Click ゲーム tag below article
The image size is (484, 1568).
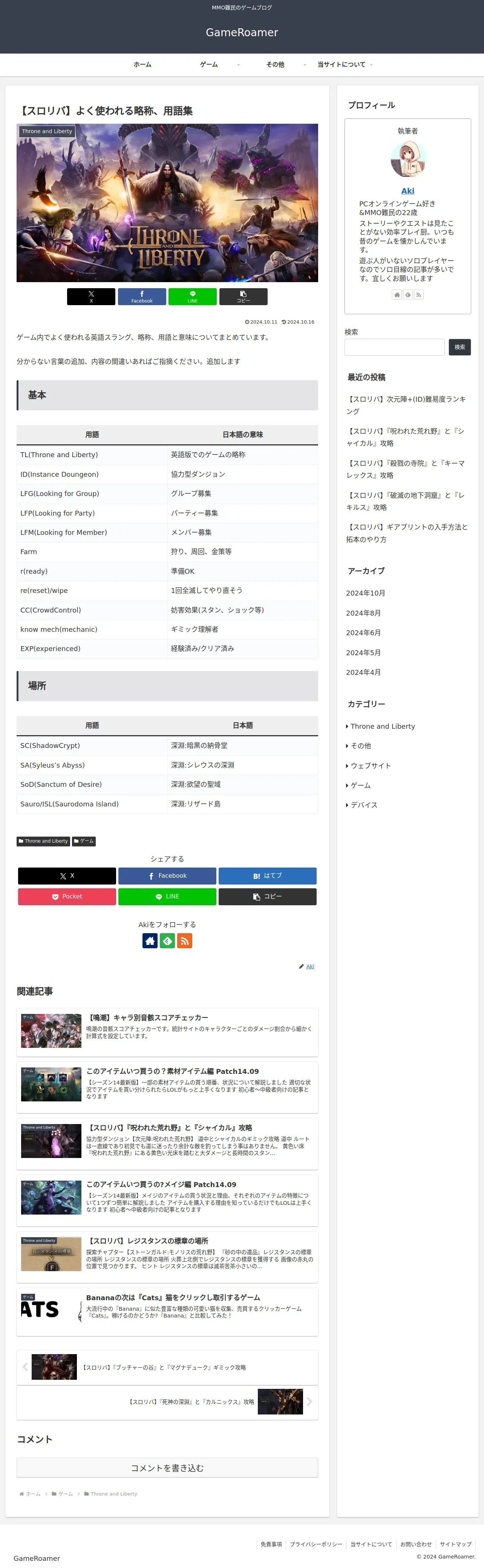pos(84,841)
